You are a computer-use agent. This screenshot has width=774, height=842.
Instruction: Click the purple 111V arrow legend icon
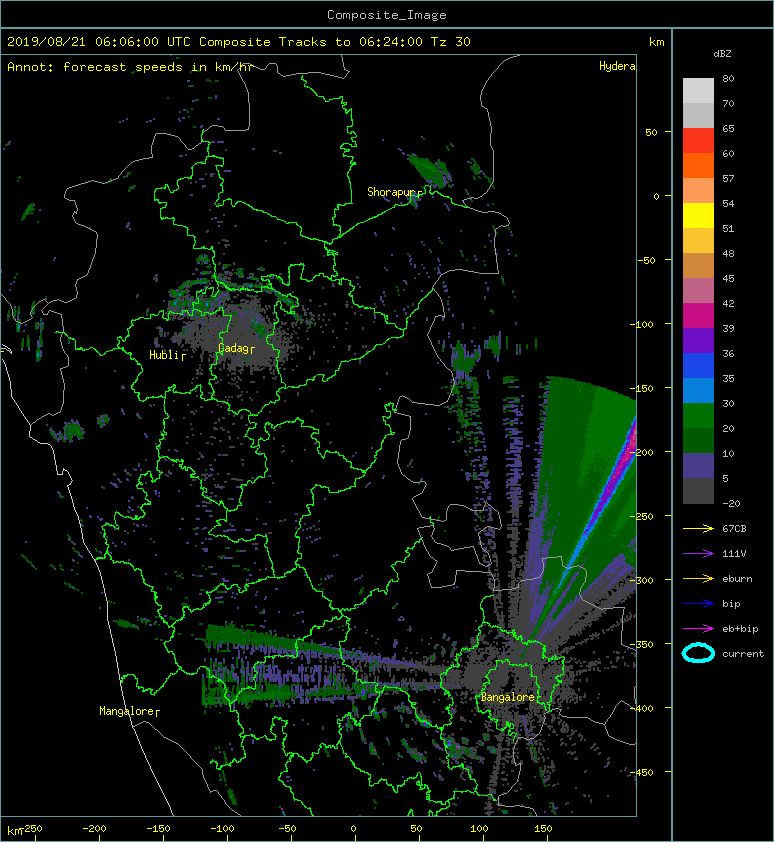click(698, 554)
